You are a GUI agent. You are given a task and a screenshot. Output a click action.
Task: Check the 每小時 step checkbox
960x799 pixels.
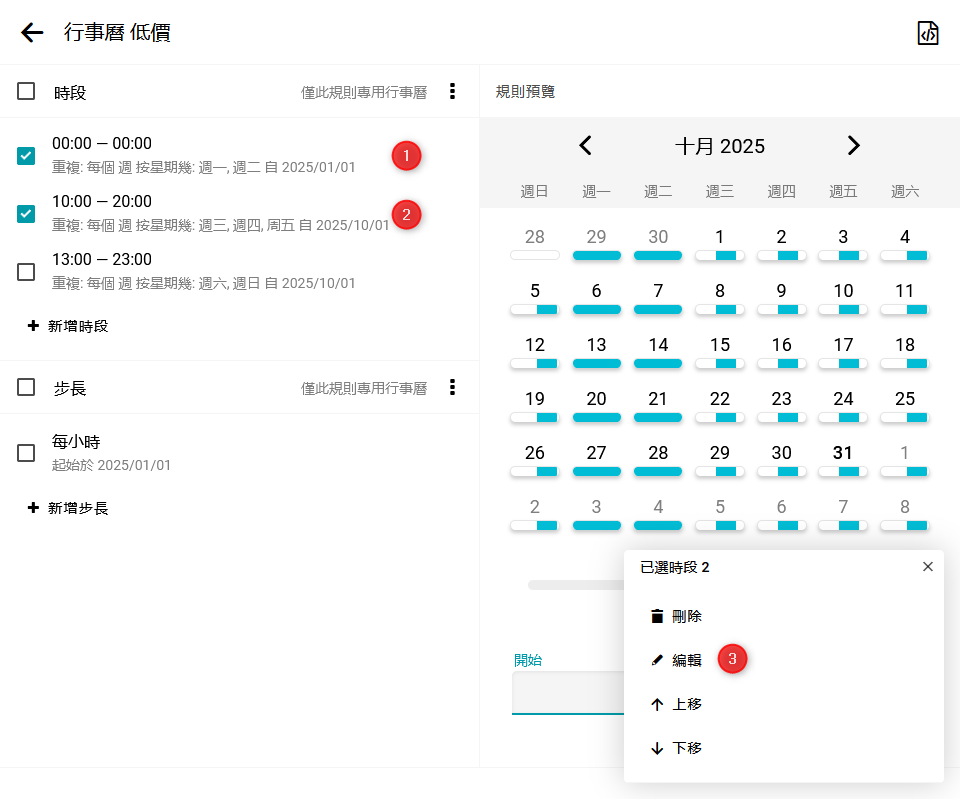[26, 453]
